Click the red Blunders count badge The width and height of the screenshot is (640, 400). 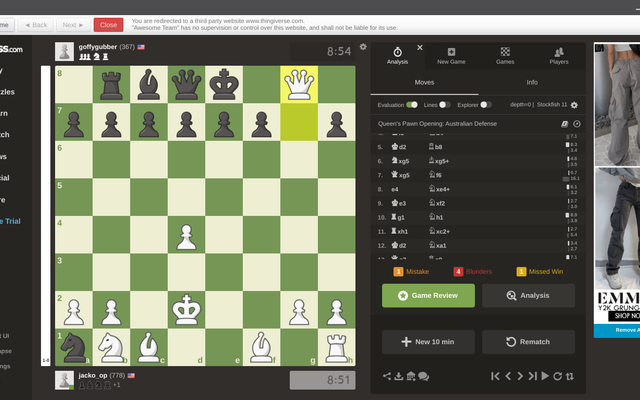point(458,271)
